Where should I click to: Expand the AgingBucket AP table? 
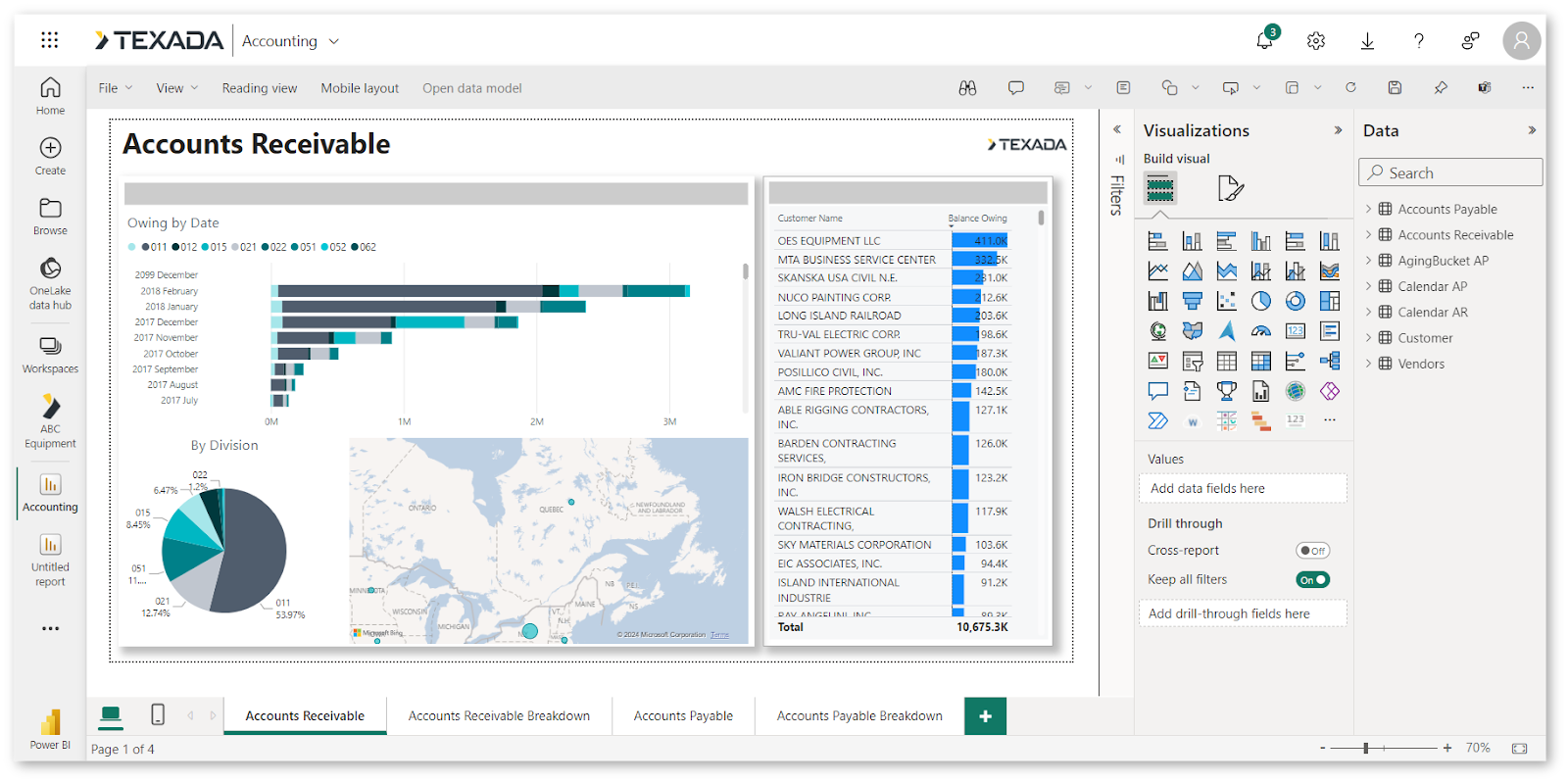coord(1369,261)
